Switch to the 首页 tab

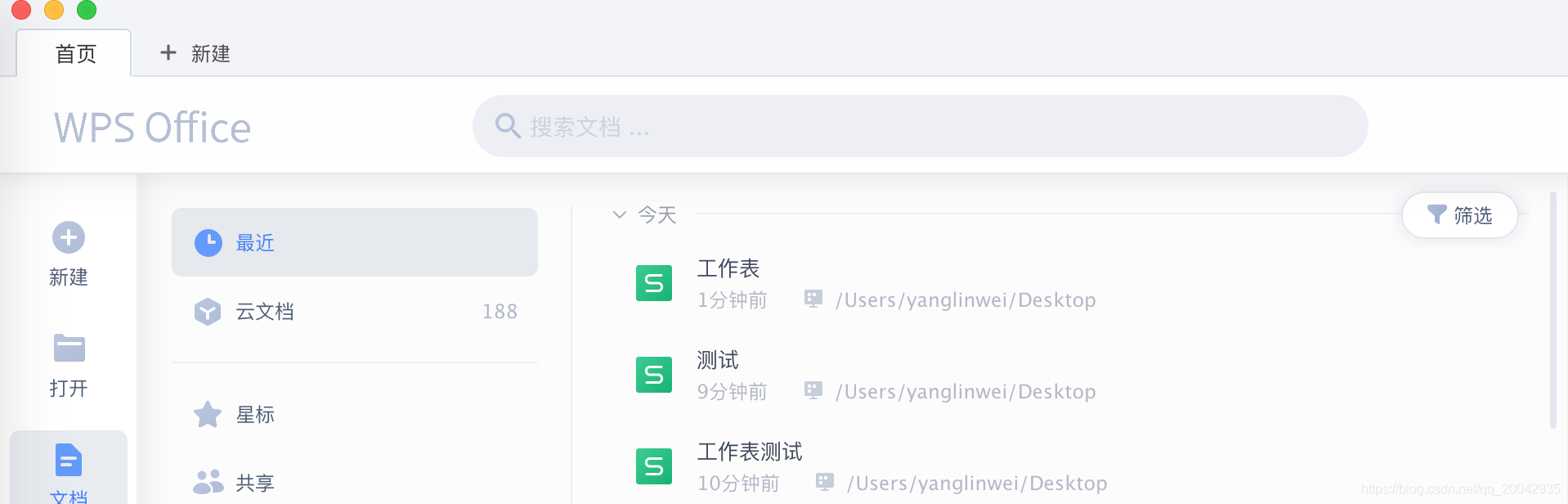74,53
